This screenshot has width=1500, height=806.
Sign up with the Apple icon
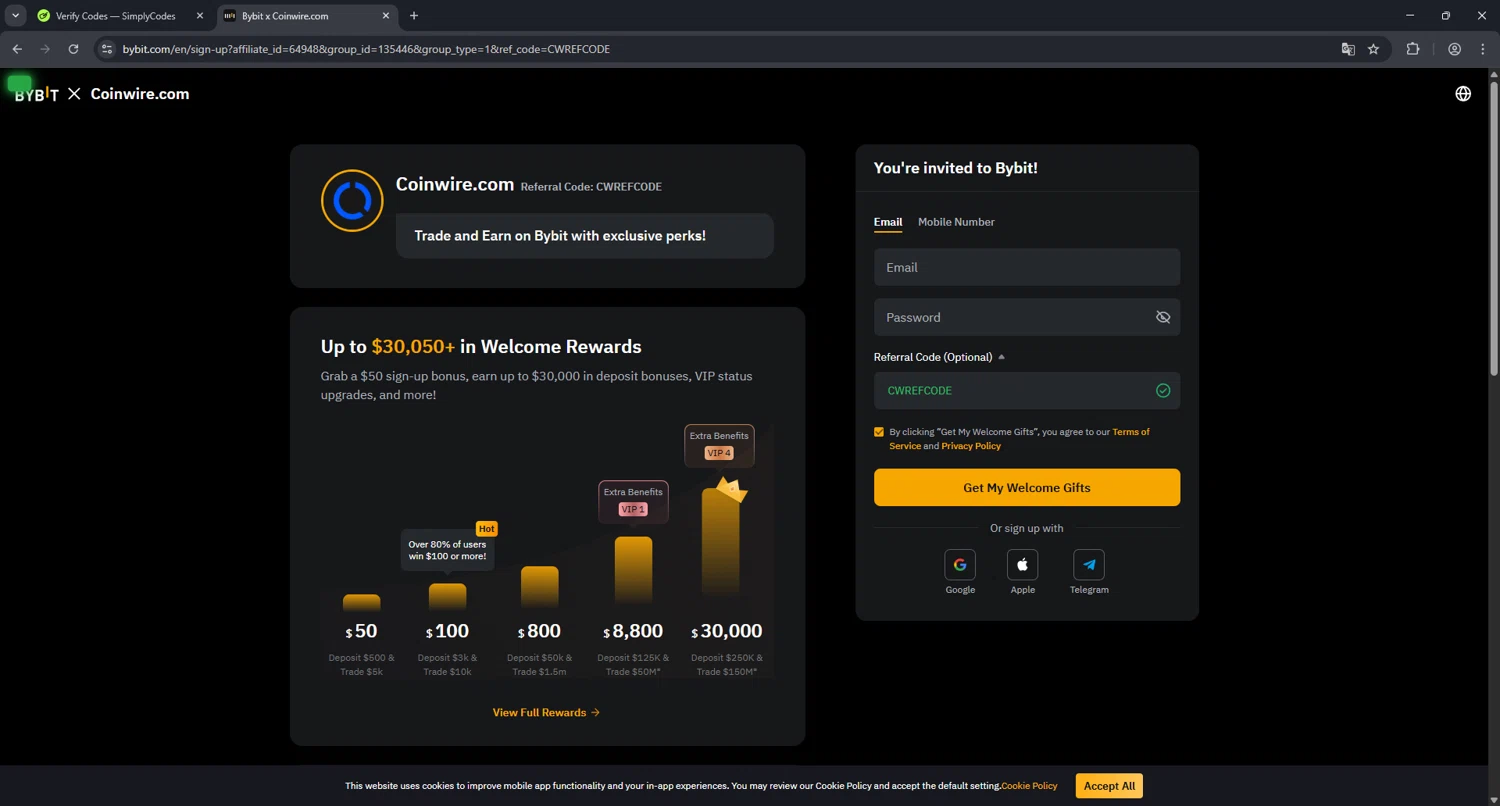(x=1023, y=565)
